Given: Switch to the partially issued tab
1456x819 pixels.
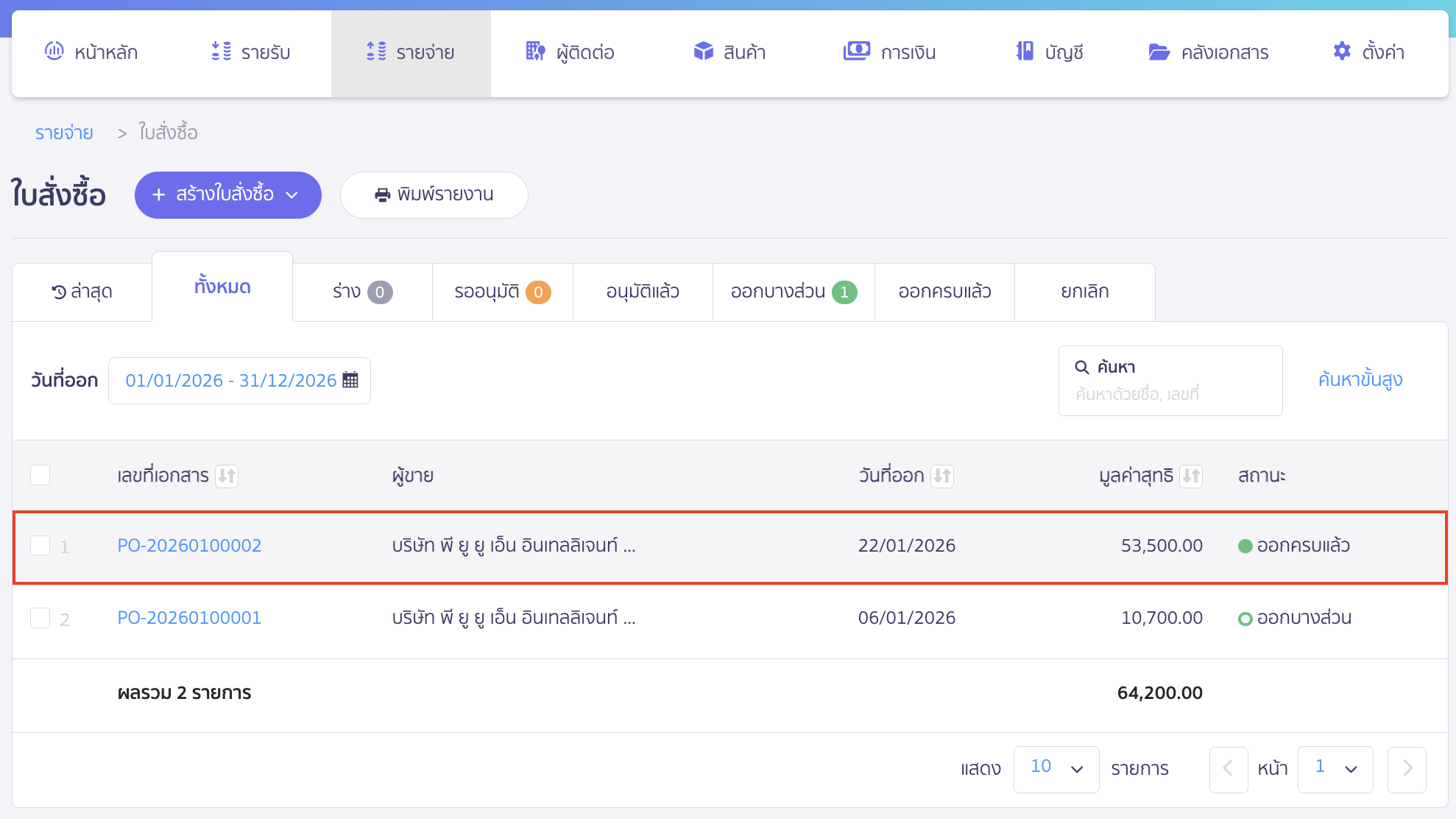Looking at the screenshot, I should tap(793, 292).
